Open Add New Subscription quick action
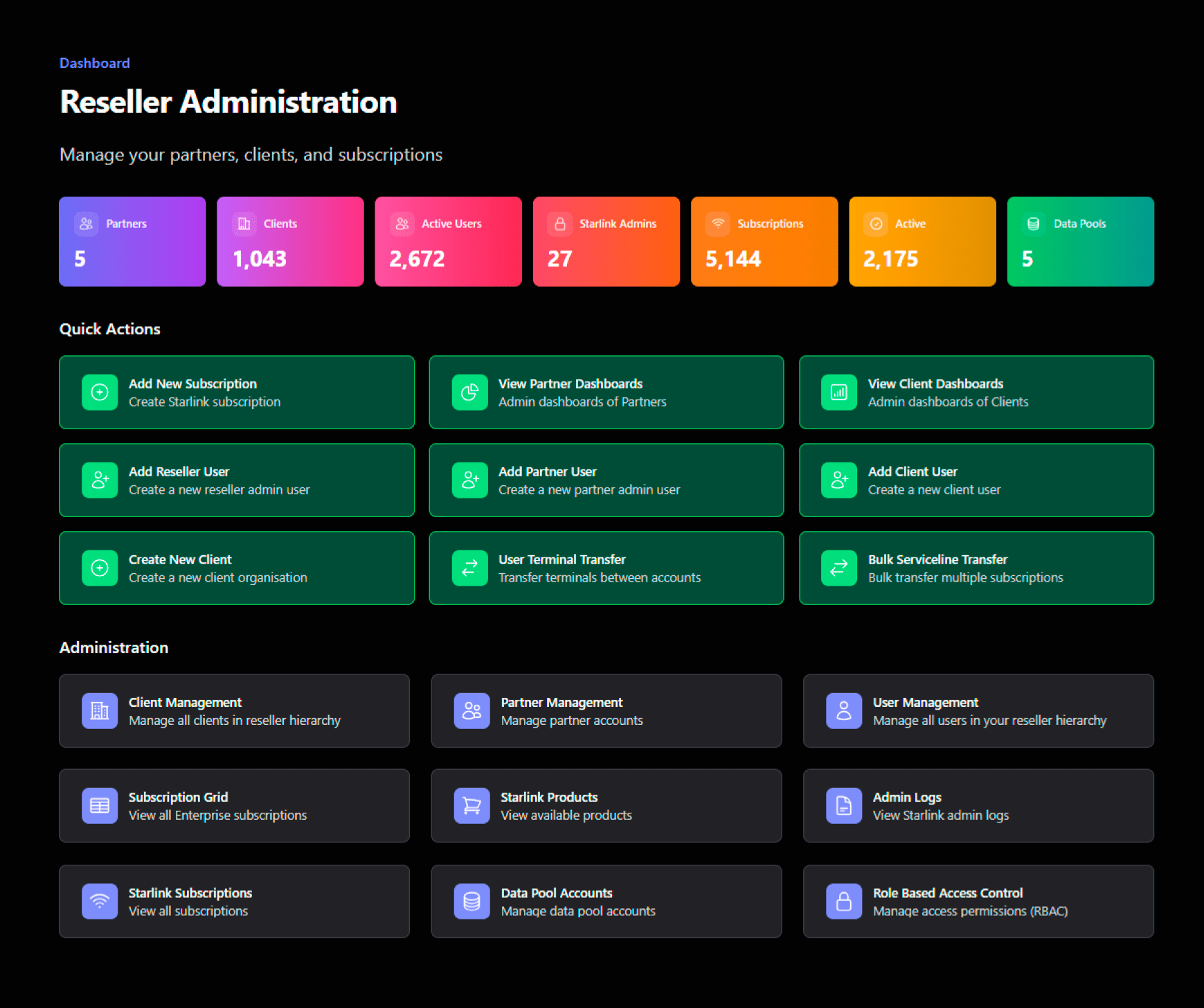 tap(237, 393)
